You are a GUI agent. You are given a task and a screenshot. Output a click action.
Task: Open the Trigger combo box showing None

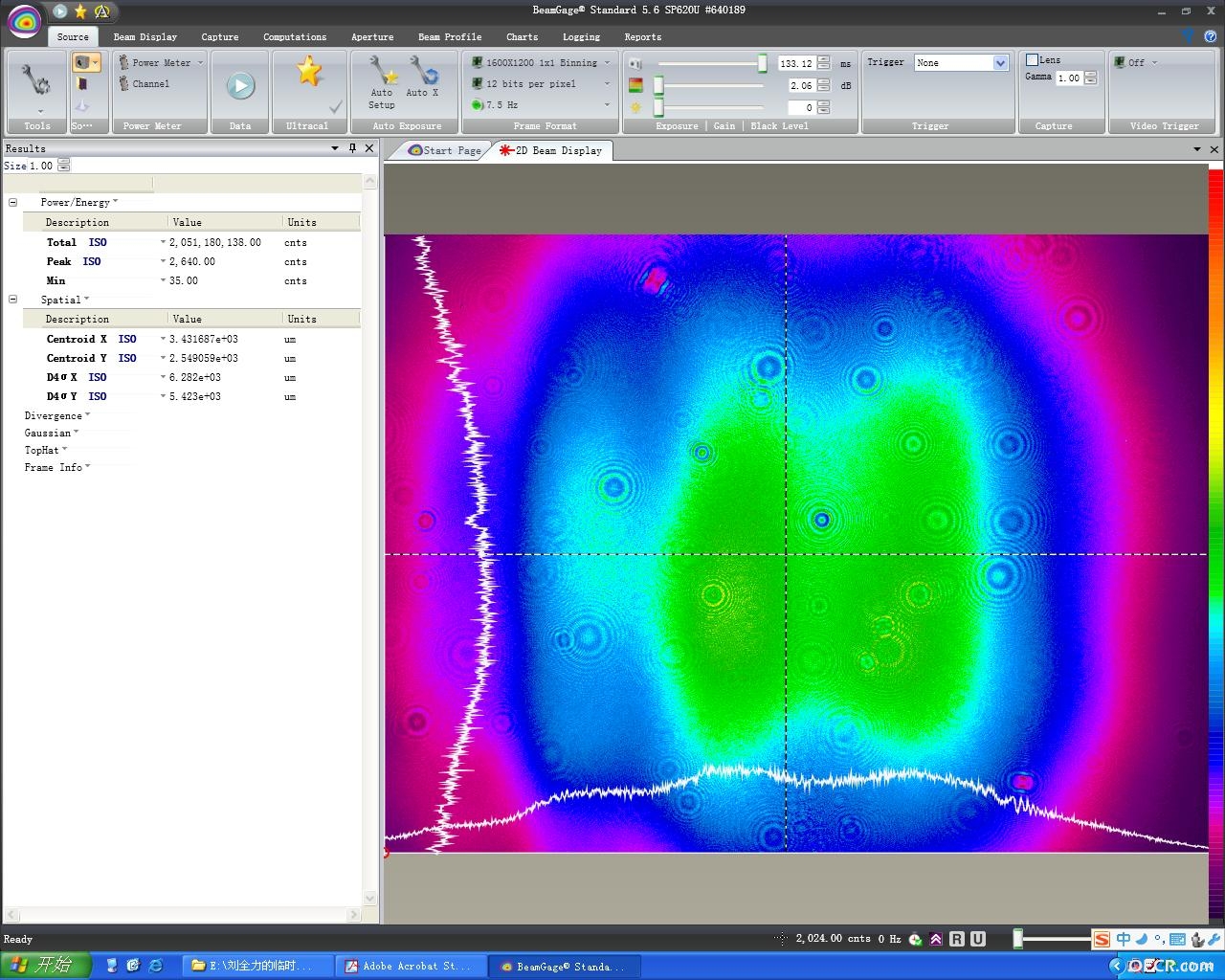961,62
